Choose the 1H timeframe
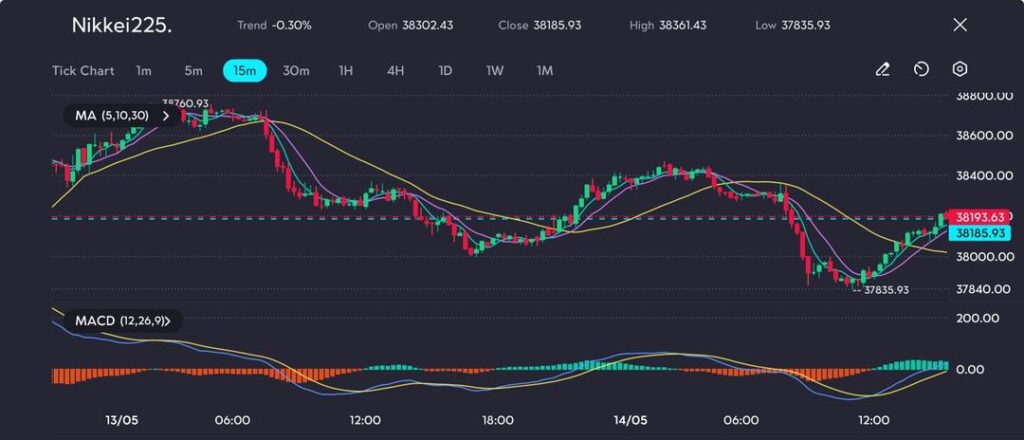Screen dimensions: 1024x440 click(x=346, y=71)
